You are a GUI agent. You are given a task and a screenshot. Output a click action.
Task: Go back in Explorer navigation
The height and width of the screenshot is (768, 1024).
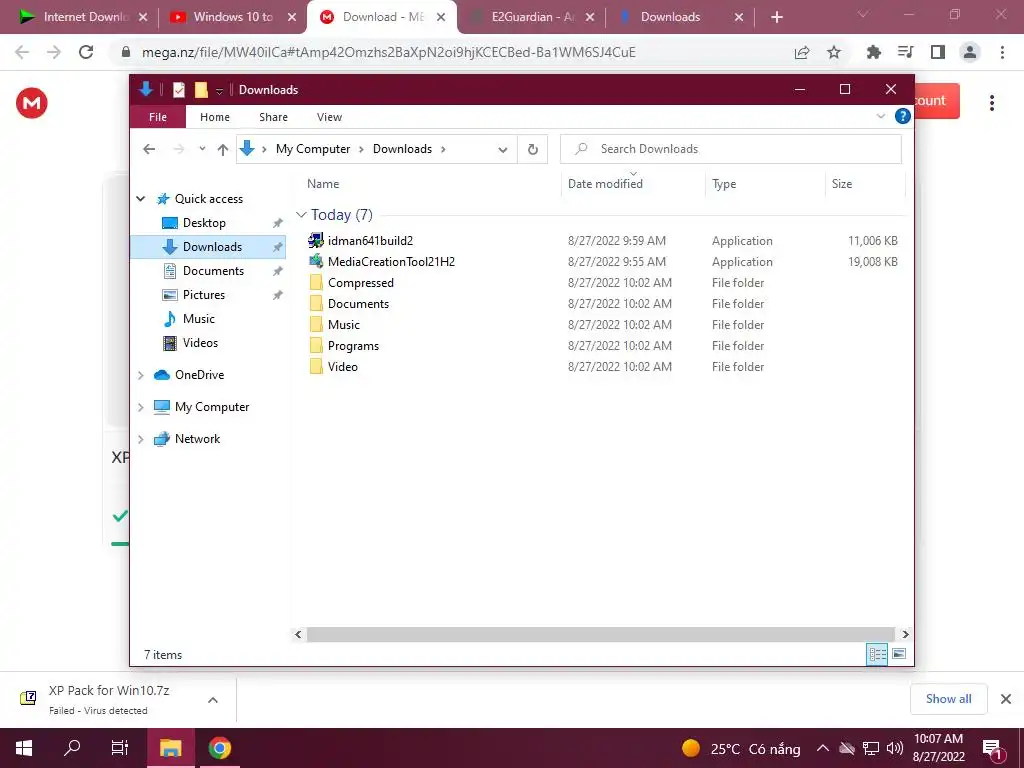(149, 149)
